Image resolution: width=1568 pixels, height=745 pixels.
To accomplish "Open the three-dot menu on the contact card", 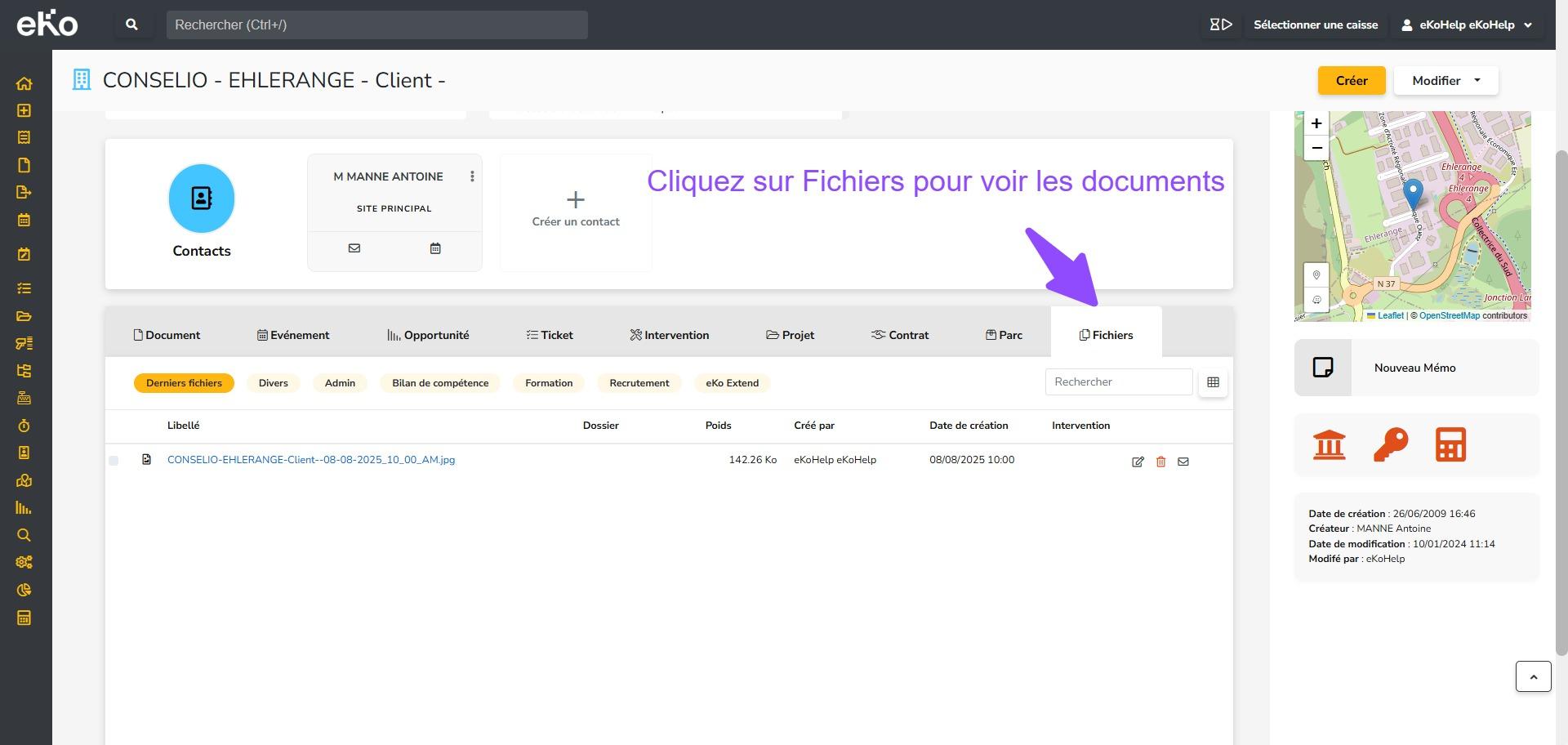I will [x=472, y=176].
